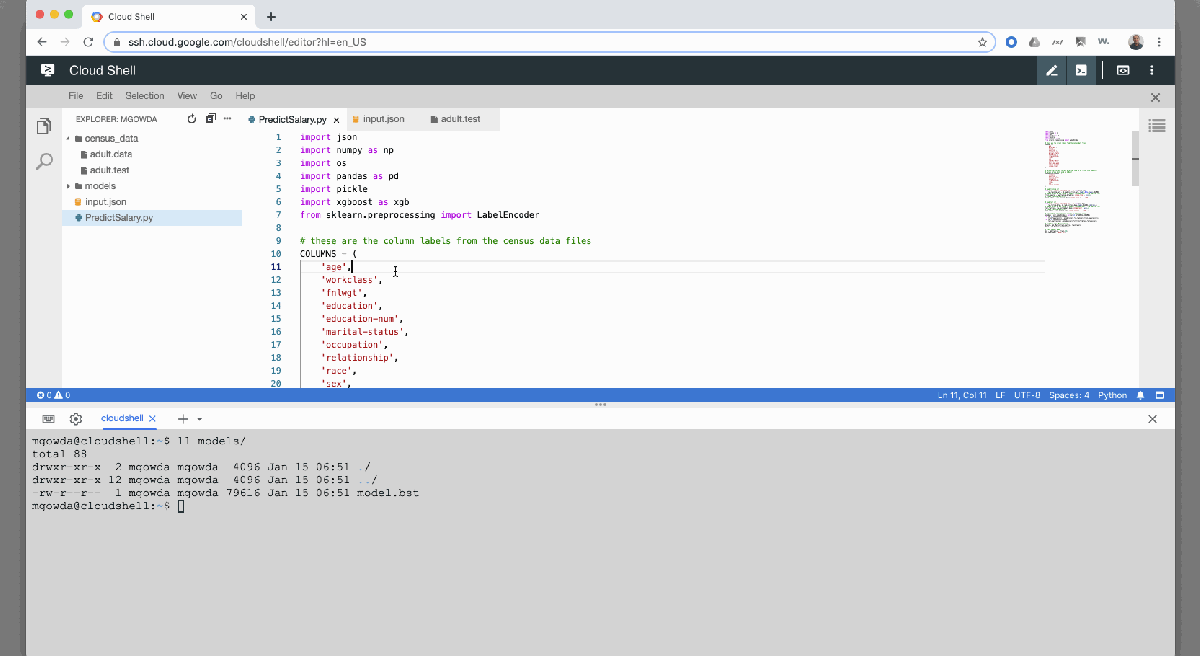Open the outline list icon
This screenshot has height=656, width=1200.
point(1157,125)
